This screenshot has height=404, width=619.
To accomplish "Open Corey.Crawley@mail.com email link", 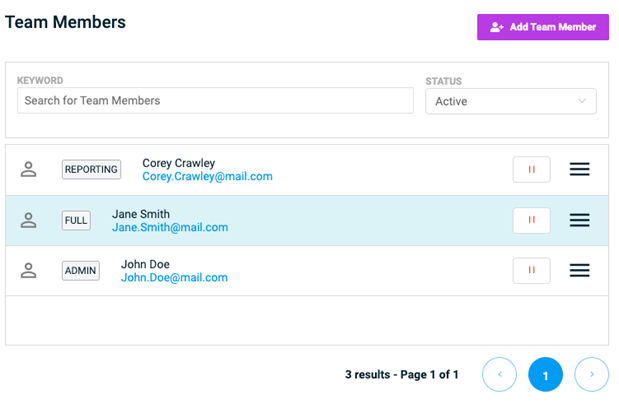I will (207, 177).
